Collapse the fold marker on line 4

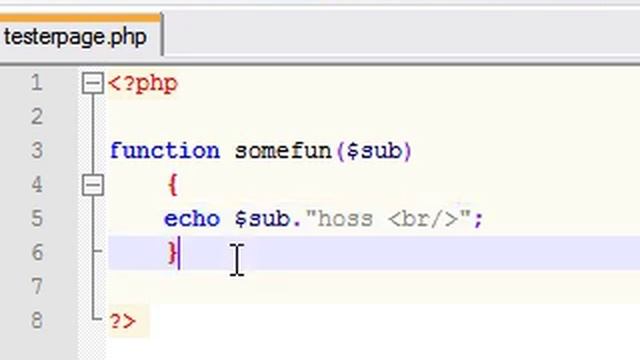[93, 185]
